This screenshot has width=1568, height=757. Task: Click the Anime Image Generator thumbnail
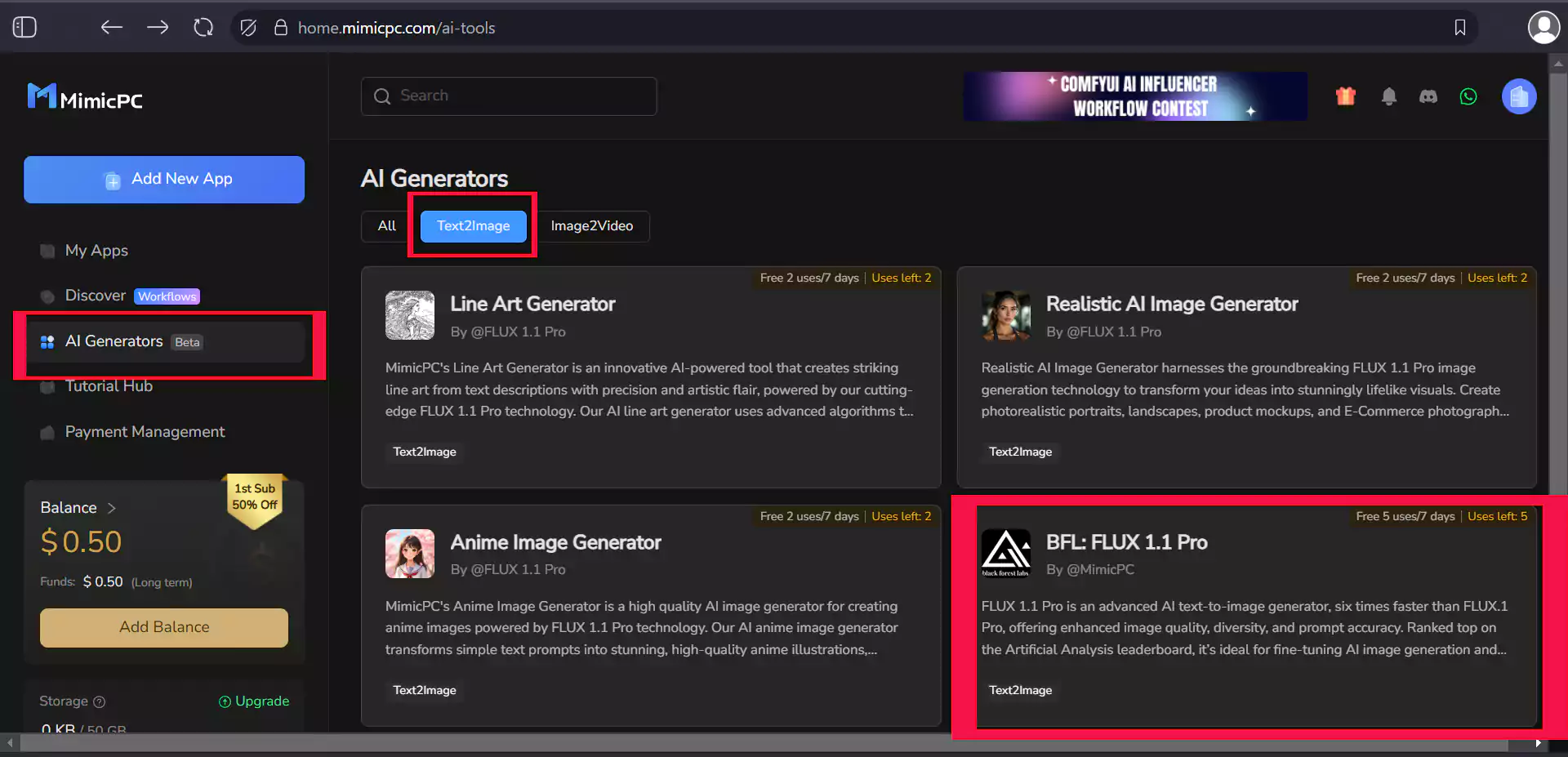(410, 554)
